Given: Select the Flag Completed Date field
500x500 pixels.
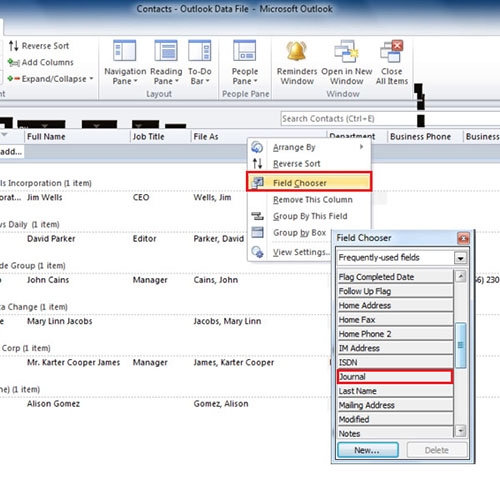Looking at the screenshot, I should click(x=395, y=277).
